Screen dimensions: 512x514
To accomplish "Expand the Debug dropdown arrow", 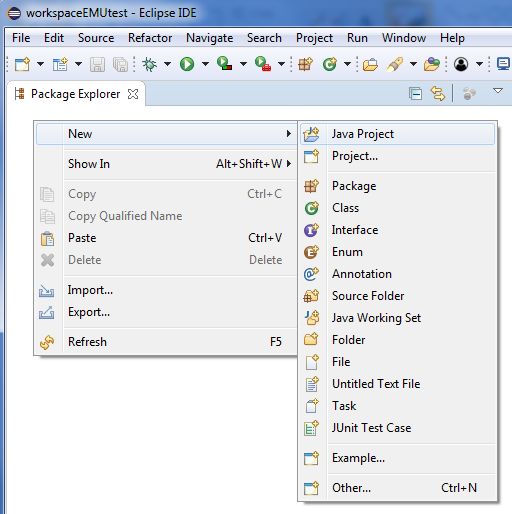I will tap(168, 64).
